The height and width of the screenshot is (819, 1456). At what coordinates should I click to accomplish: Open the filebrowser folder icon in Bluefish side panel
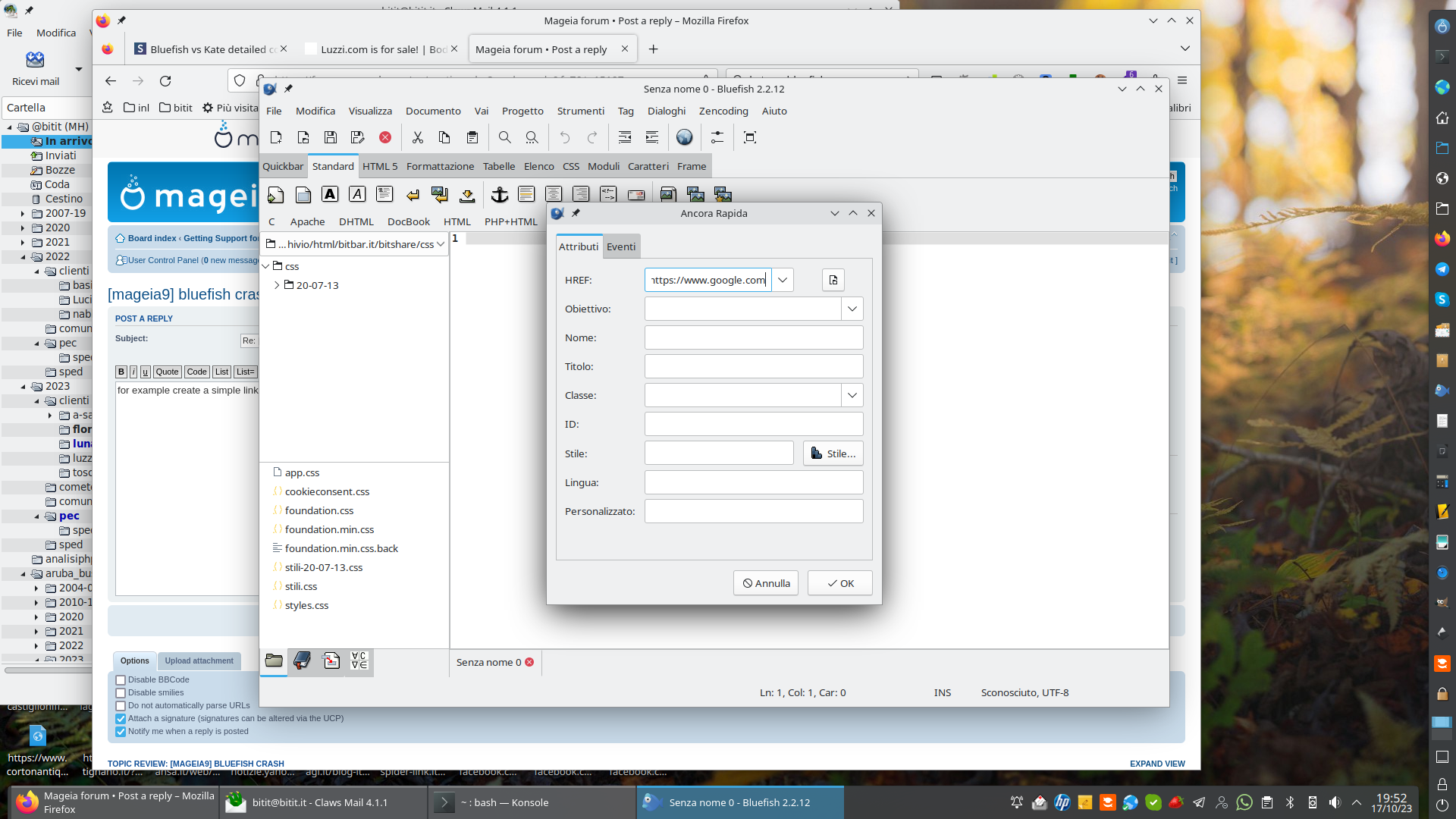[x=274, y=661]
